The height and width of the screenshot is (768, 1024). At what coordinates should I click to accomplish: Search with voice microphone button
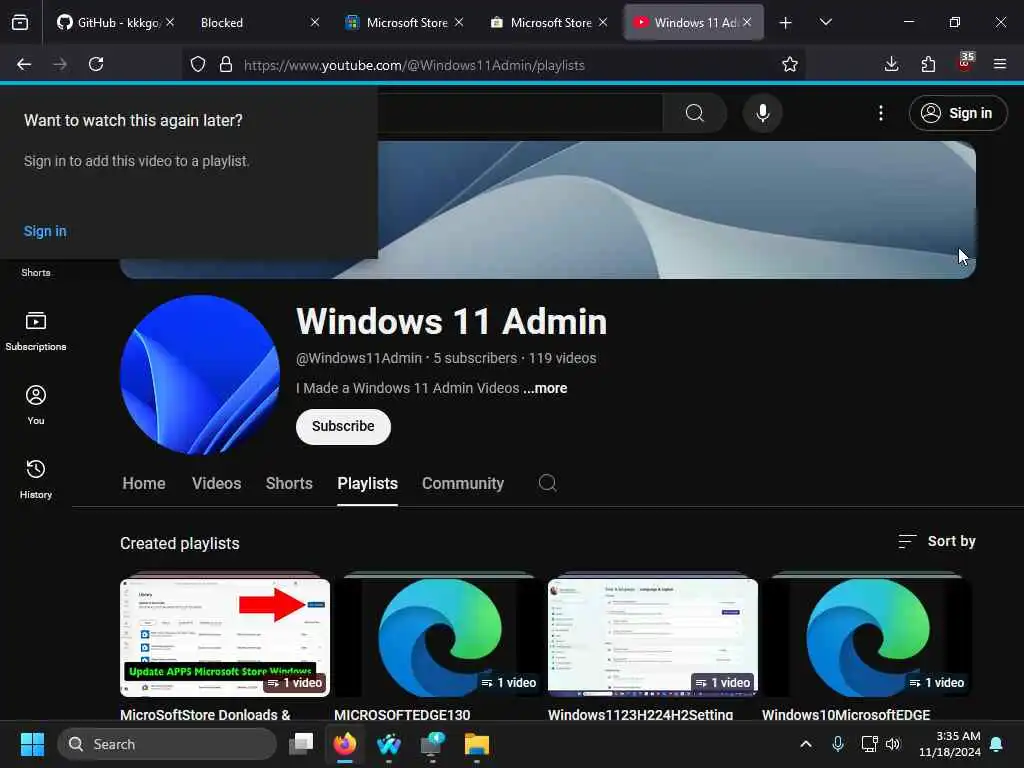[x=762, y=113]
